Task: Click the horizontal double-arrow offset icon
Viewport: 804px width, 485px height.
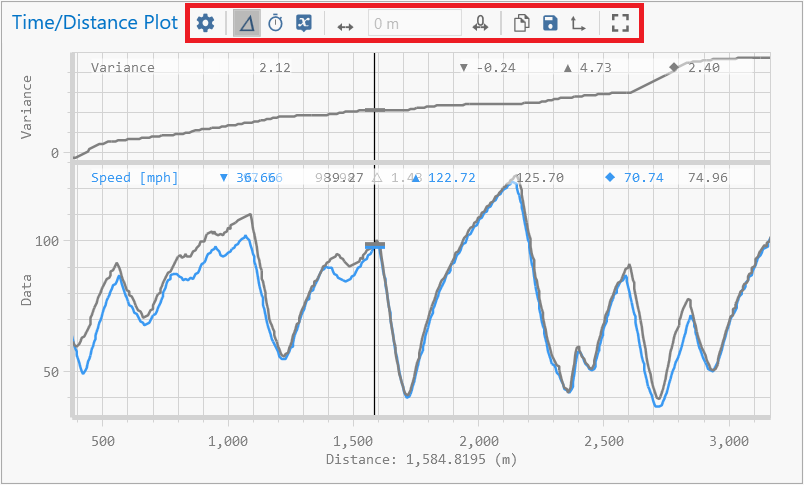Action: (345, 24)
